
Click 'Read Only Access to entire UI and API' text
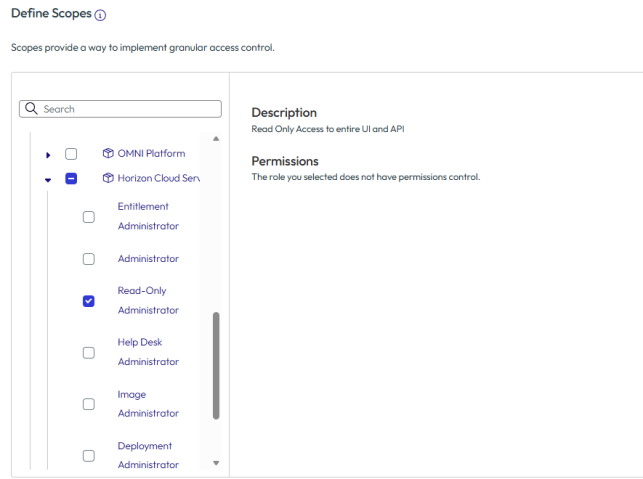(x=328, y=129)
